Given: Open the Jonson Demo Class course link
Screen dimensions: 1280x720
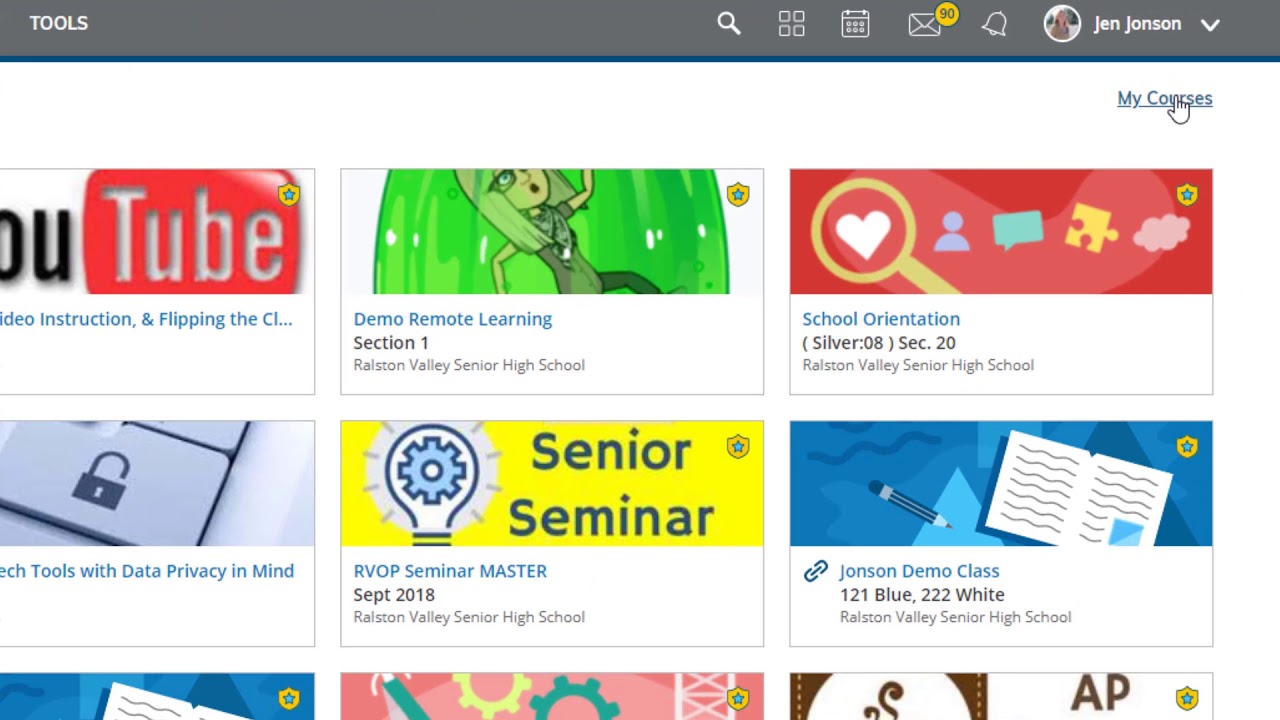Looking at the screenshot, I should pyautogui.click(x=919, y=571).
